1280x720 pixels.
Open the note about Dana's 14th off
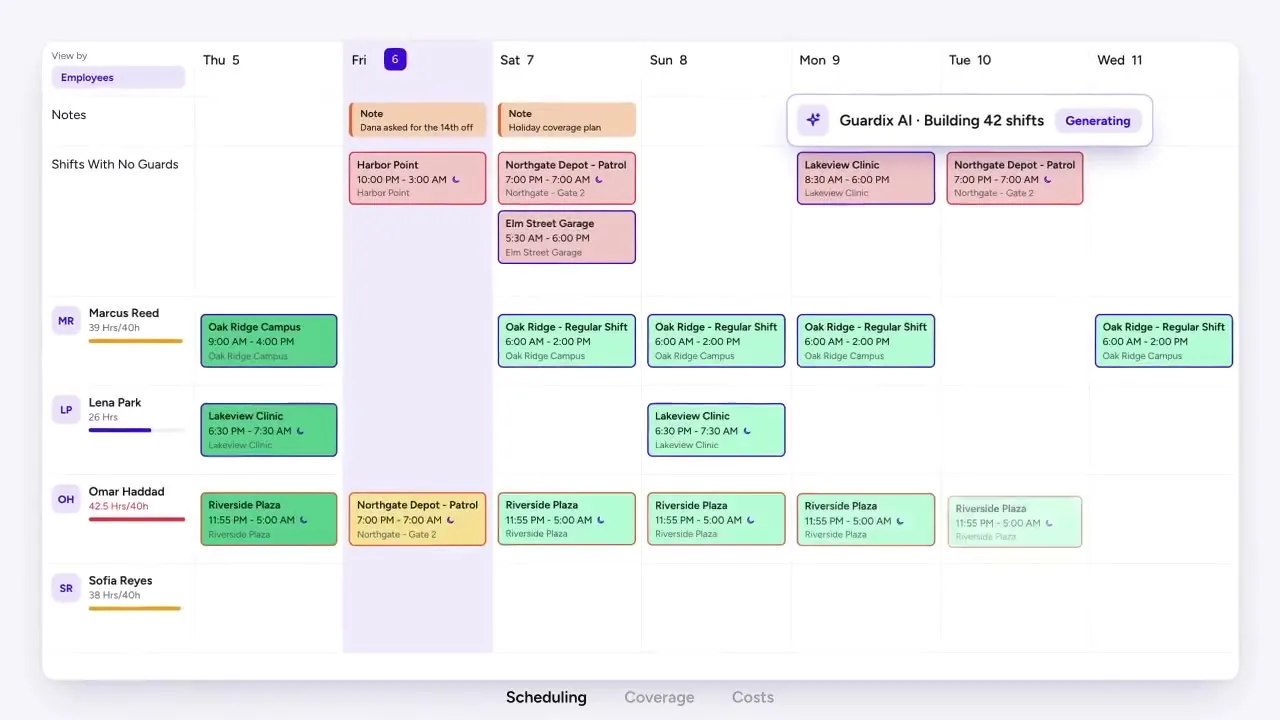point(418,120)
